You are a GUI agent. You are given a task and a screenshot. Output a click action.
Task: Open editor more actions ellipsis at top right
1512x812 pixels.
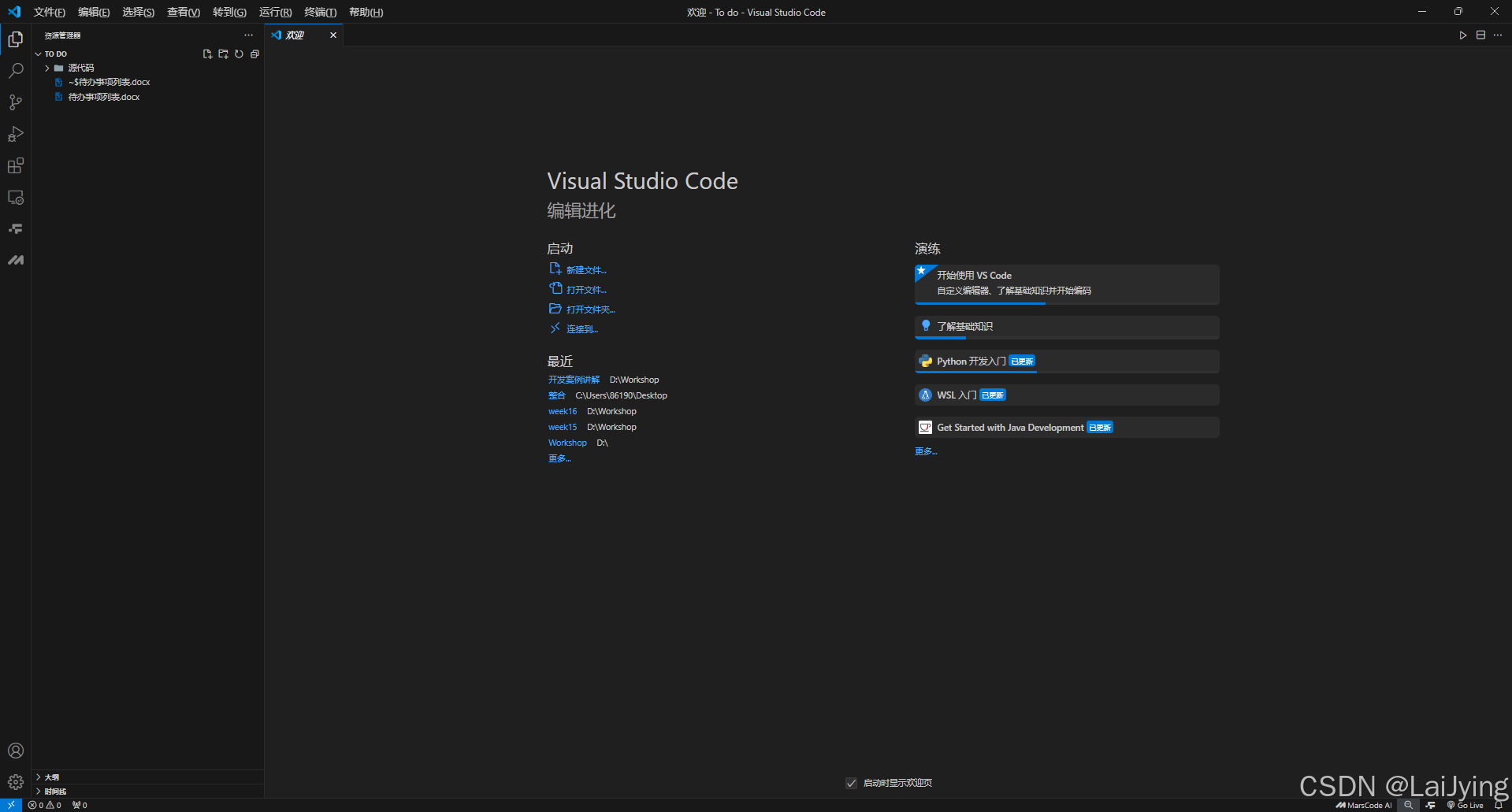coord(1498,35)
